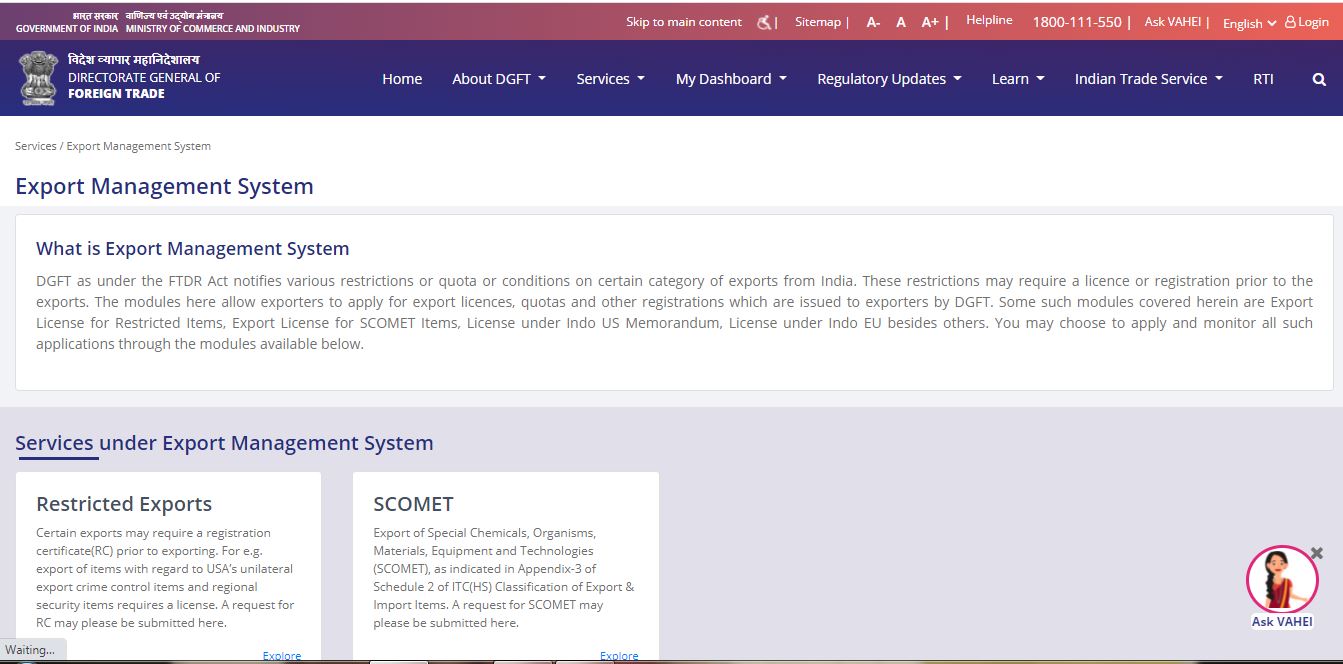This screenshot has width=1343, height=664.
Task: Open the Sitemap link
Action: coord(817,21)
